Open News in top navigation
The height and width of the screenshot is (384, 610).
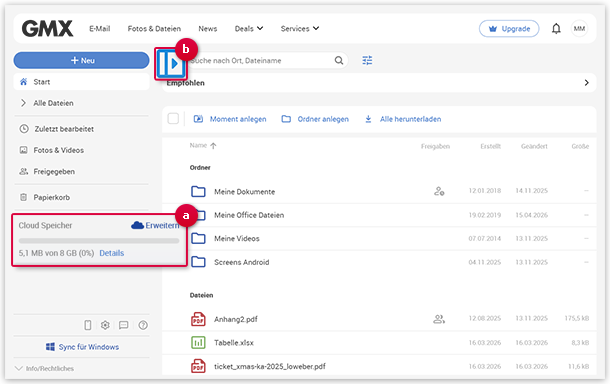pyautogui.click(x=208, y=28)
